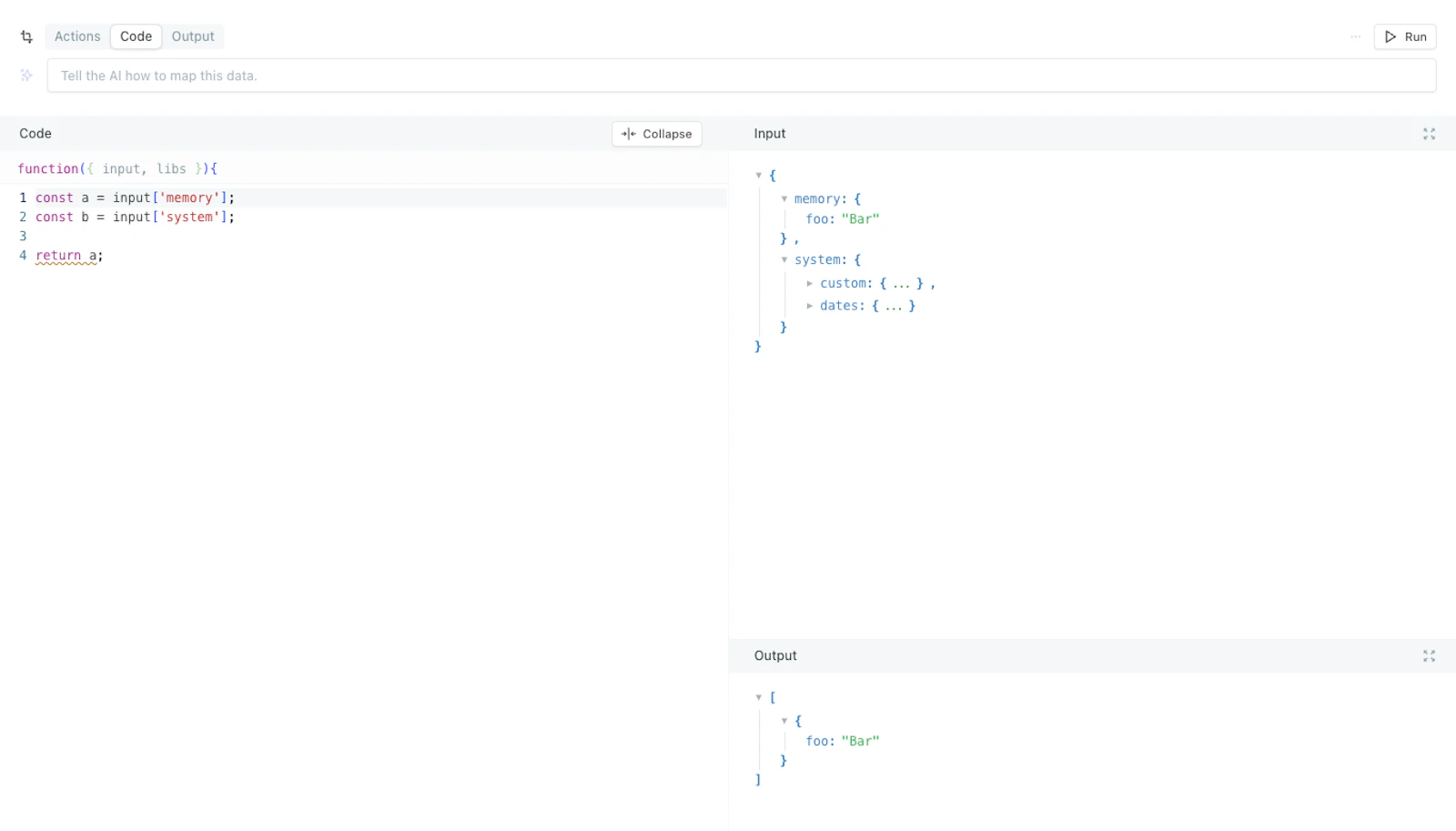The image size is (1456, 831).
Task: Place cursor on return a; code line
Action: (371, 256)
